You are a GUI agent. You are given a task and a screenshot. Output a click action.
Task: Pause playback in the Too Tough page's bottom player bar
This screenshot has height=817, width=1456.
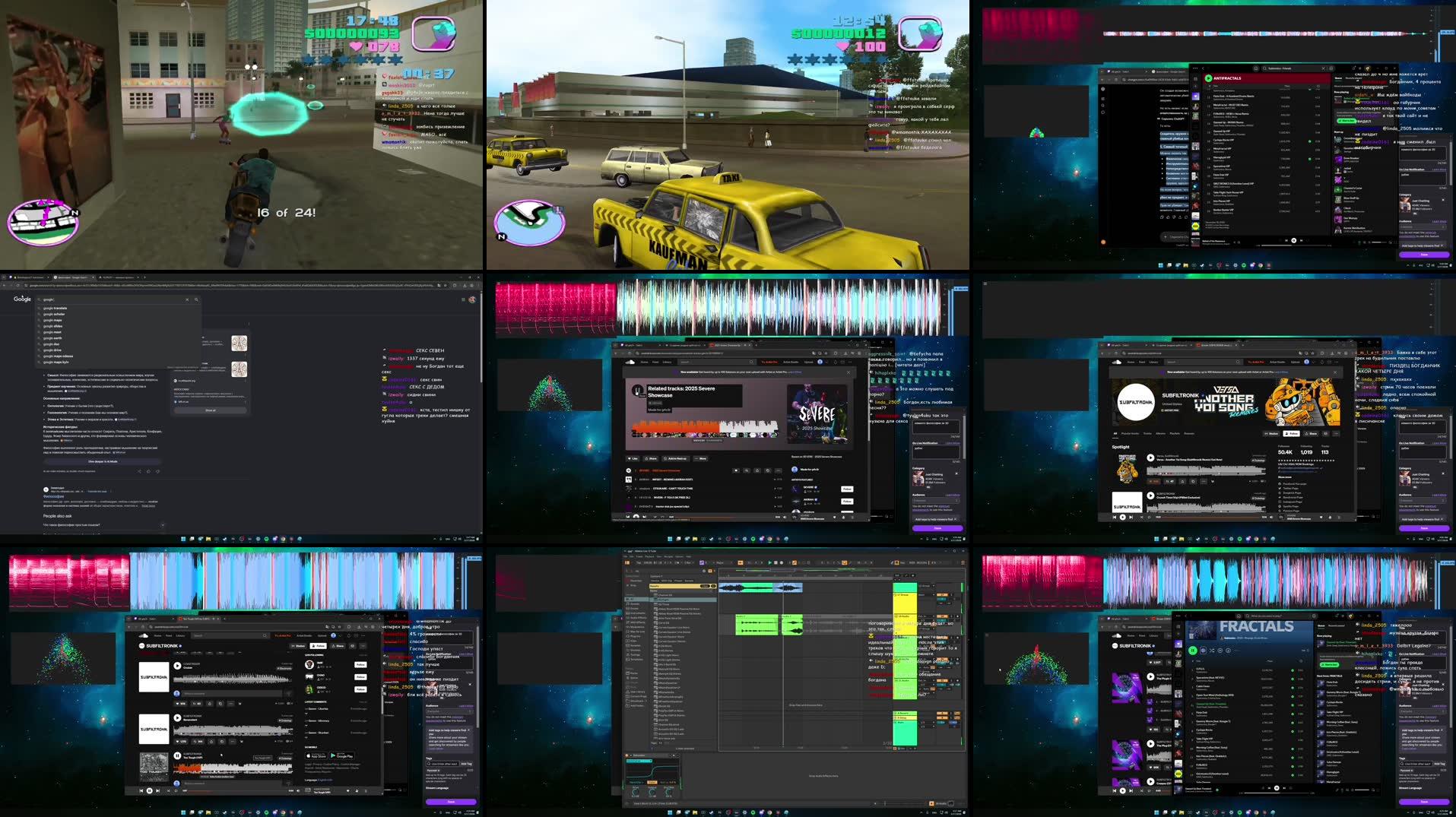pyautogui.click(x=149, y=790)
